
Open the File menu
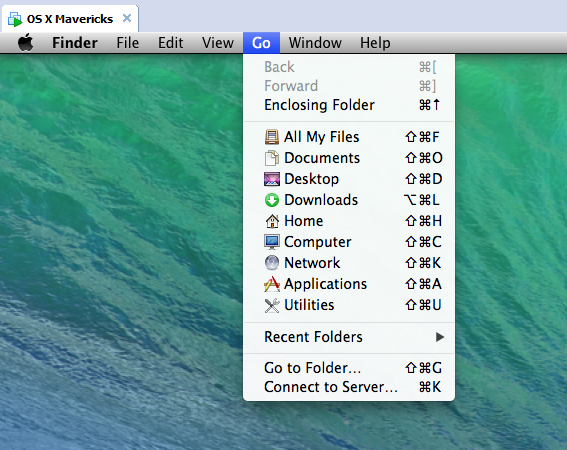pos(128,43)
